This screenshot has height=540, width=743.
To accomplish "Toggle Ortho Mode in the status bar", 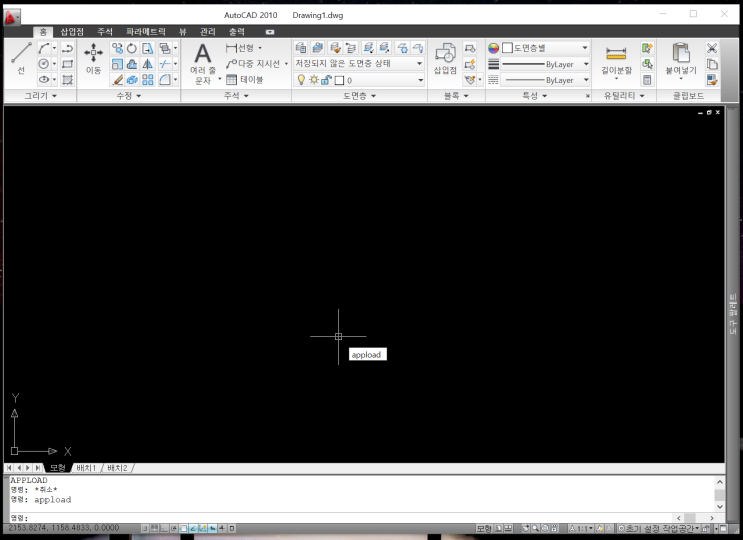I will coord(164,528).
